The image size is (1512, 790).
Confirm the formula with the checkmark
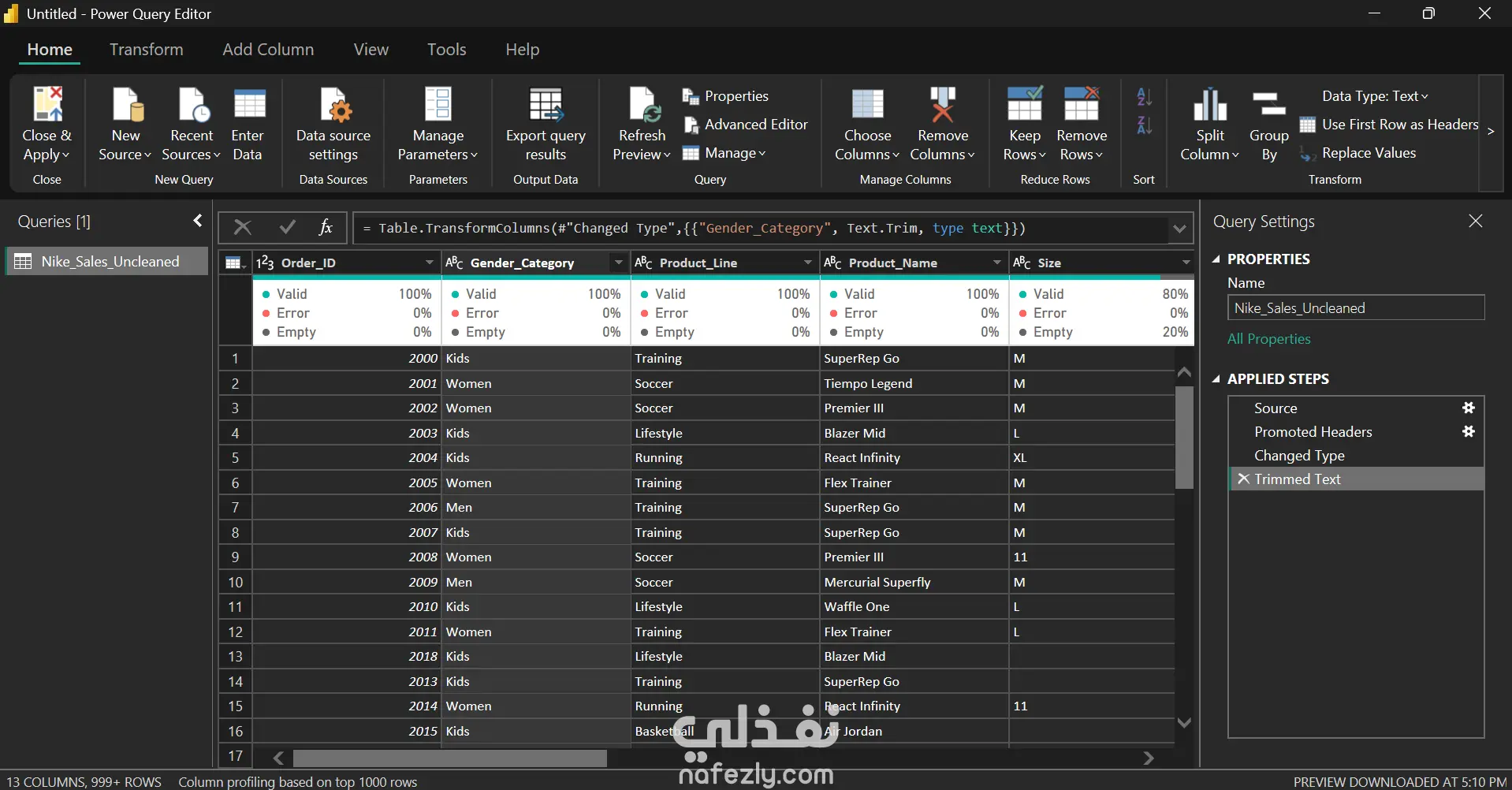pos(287,228)
